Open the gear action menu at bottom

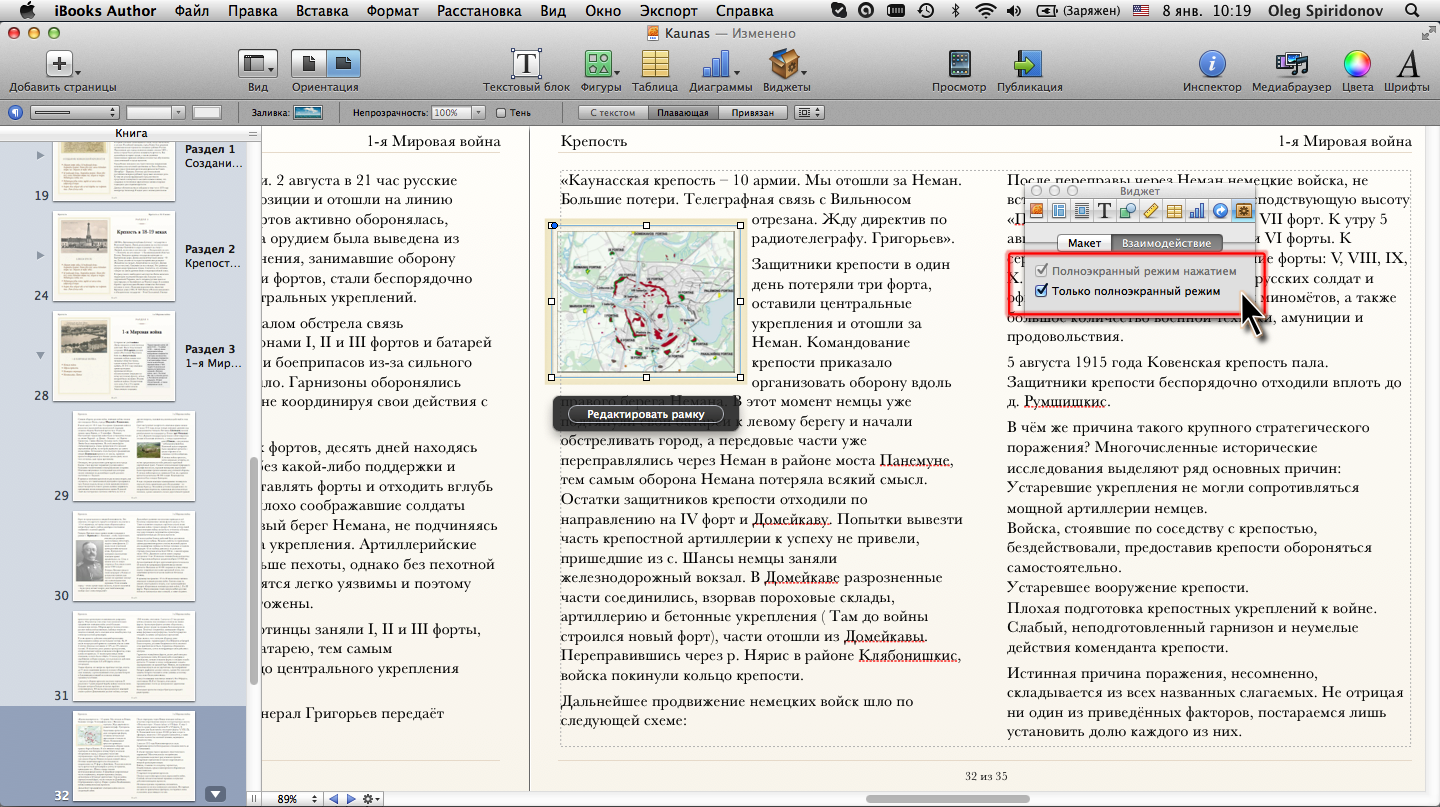coord(372,799)
